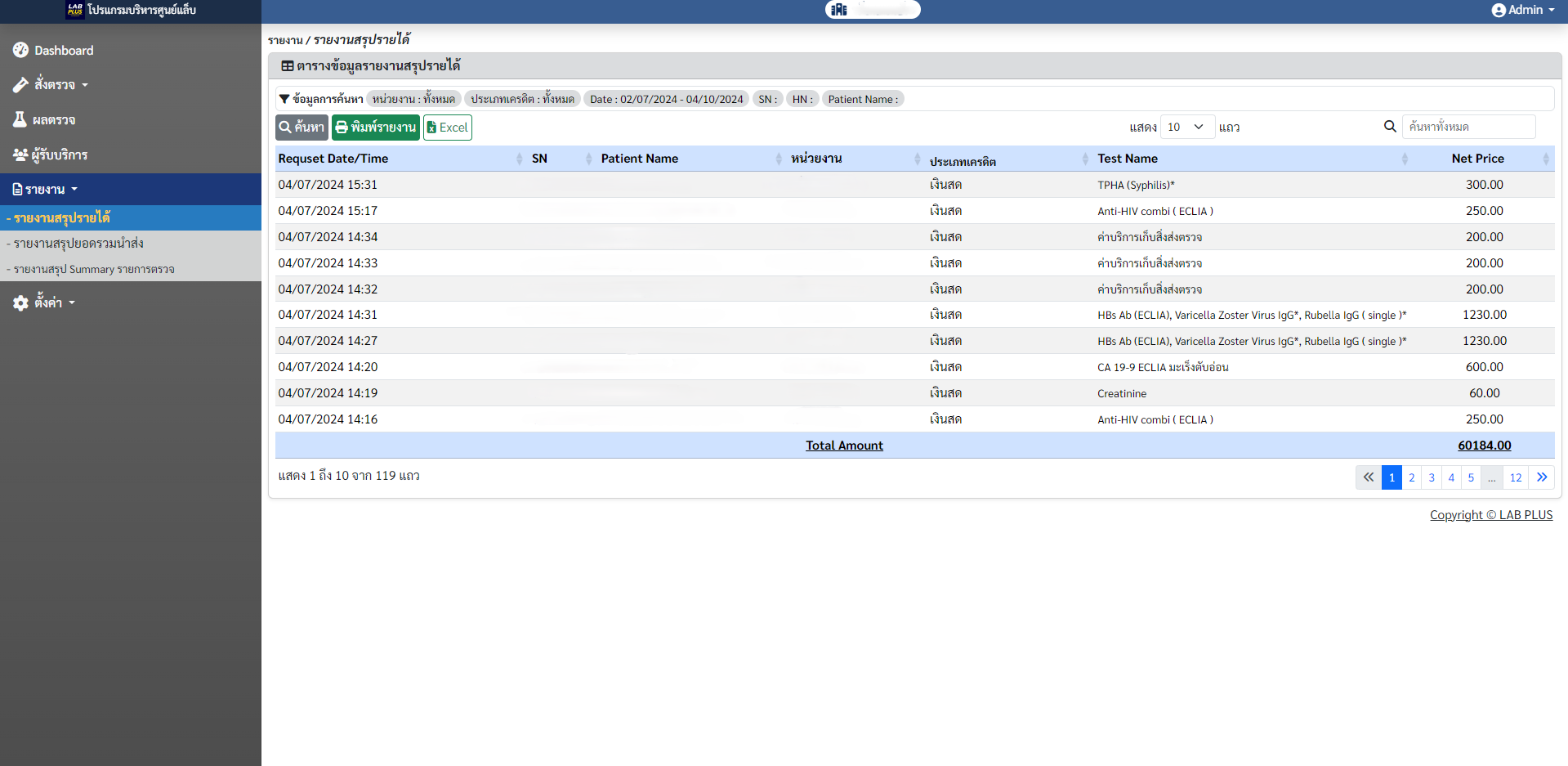This screenshot has width=1568, height=766.
Task: Open the Dashboard gauge icon
Action: pyautogui.click(x=20, y=50)
